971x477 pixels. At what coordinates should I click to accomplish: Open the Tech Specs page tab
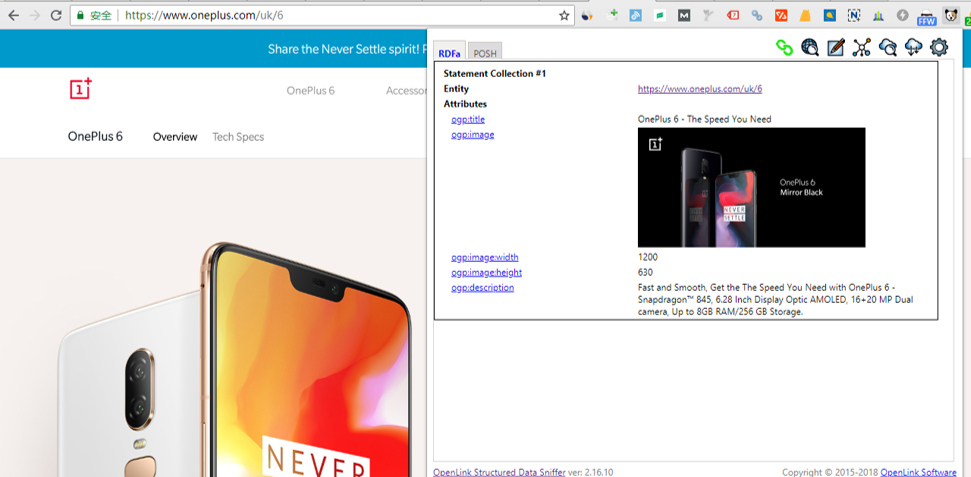[x=238, y=137]
